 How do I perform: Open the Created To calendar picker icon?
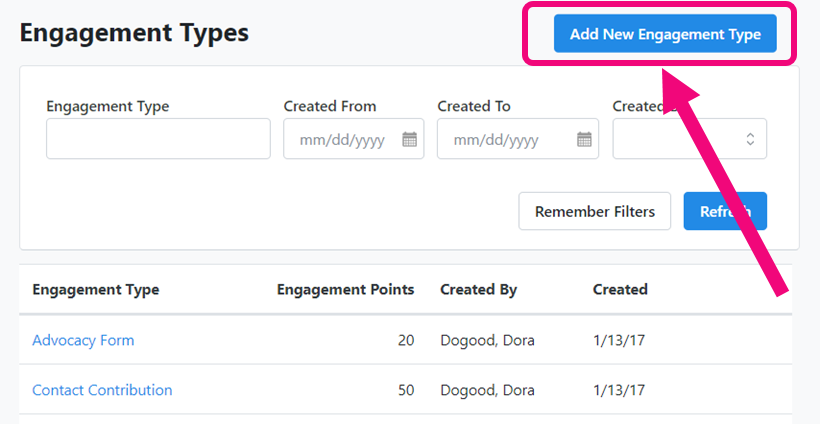tap(584, 140)
